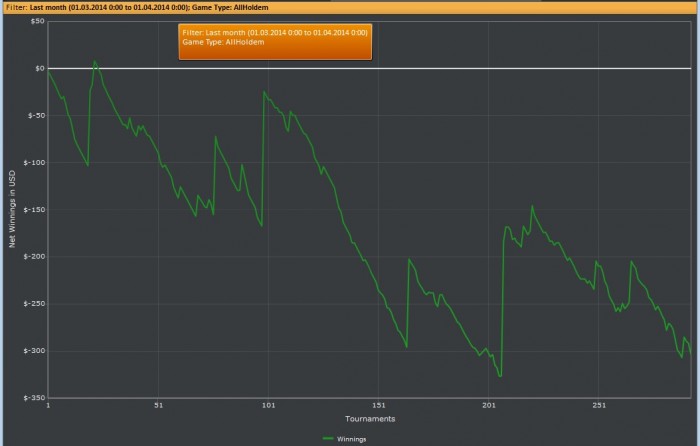The width and height of the screenshot is (700, 446).
Task: Click the x-axis label 201
Action: click(489, 405)
